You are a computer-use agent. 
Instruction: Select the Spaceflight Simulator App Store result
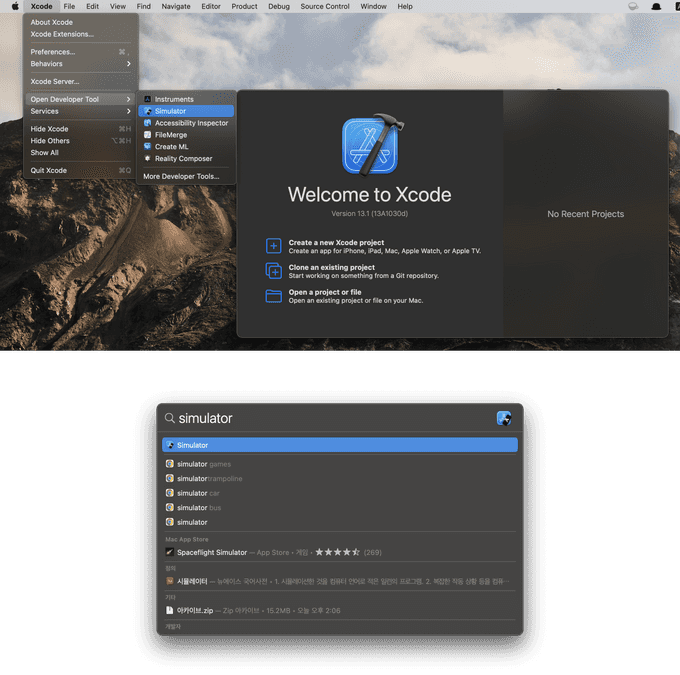(x=340, y=552)
